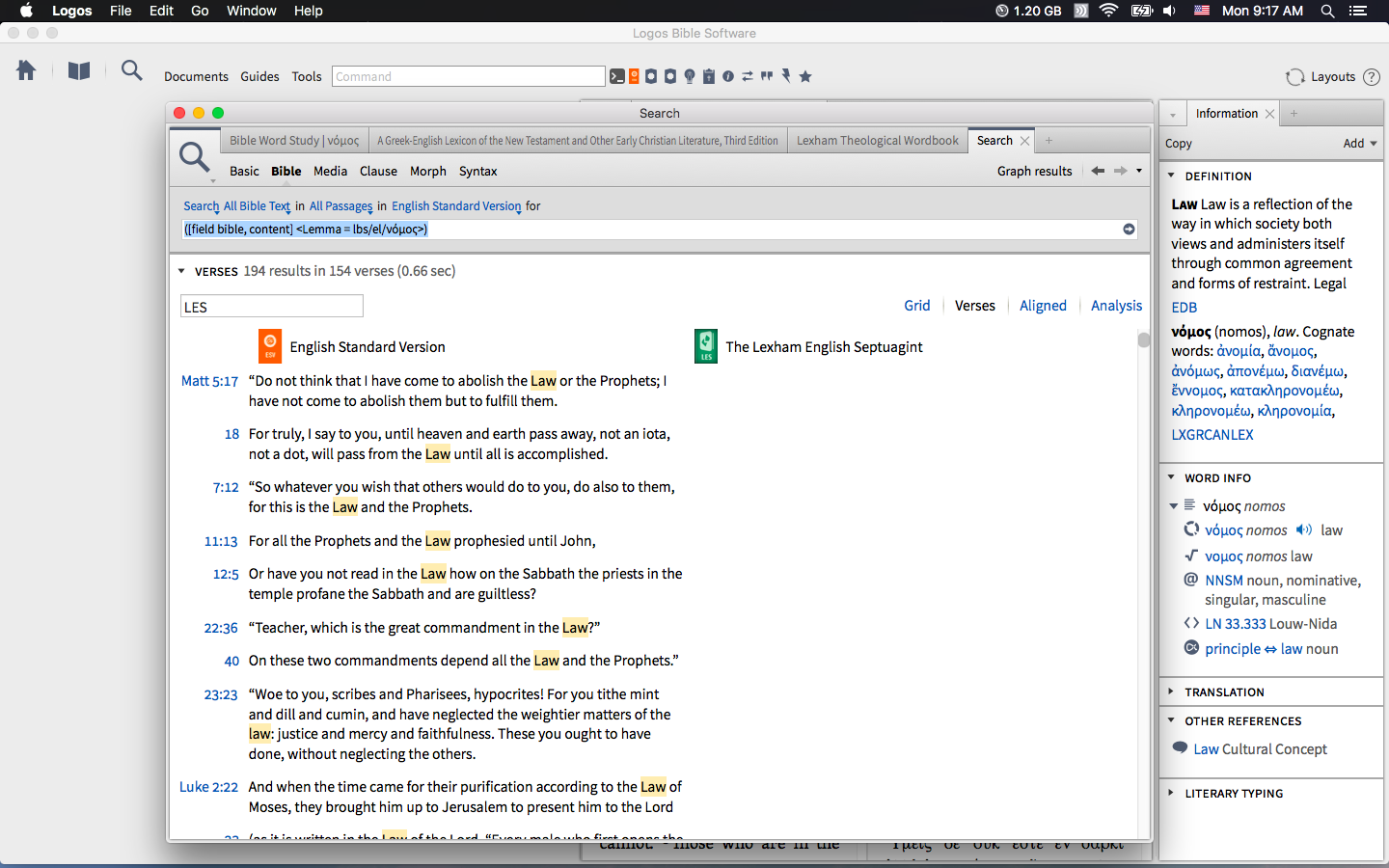Collapse the WORD INFO section

[1171, 477]
